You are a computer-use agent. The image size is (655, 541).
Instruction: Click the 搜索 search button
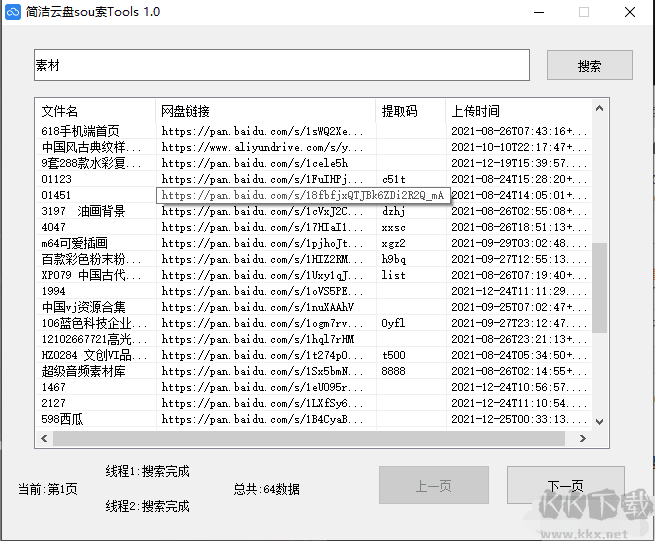(x=589, y=66)
